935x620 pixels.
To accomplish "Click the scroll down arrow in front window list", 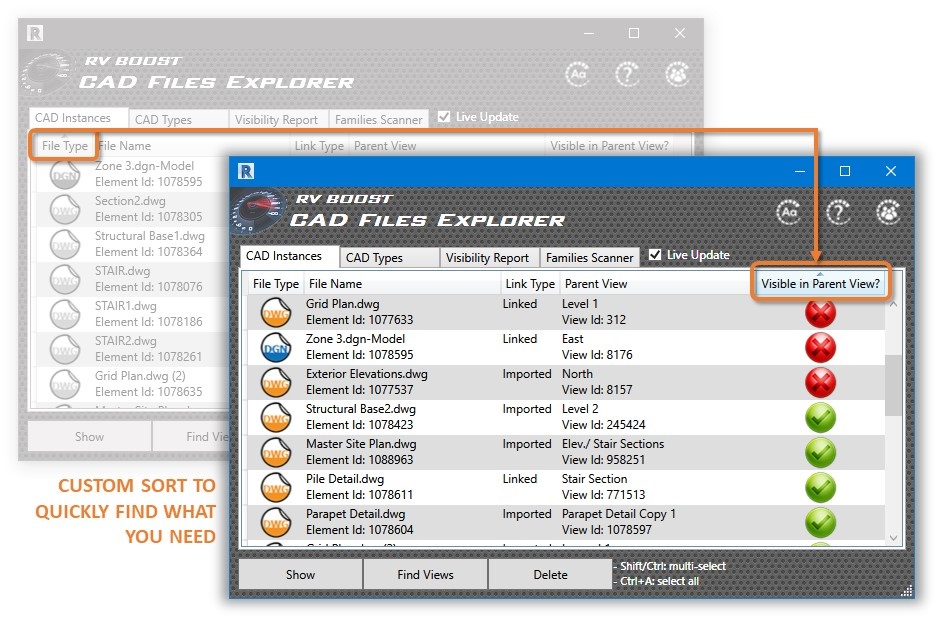I will [893, 538].
